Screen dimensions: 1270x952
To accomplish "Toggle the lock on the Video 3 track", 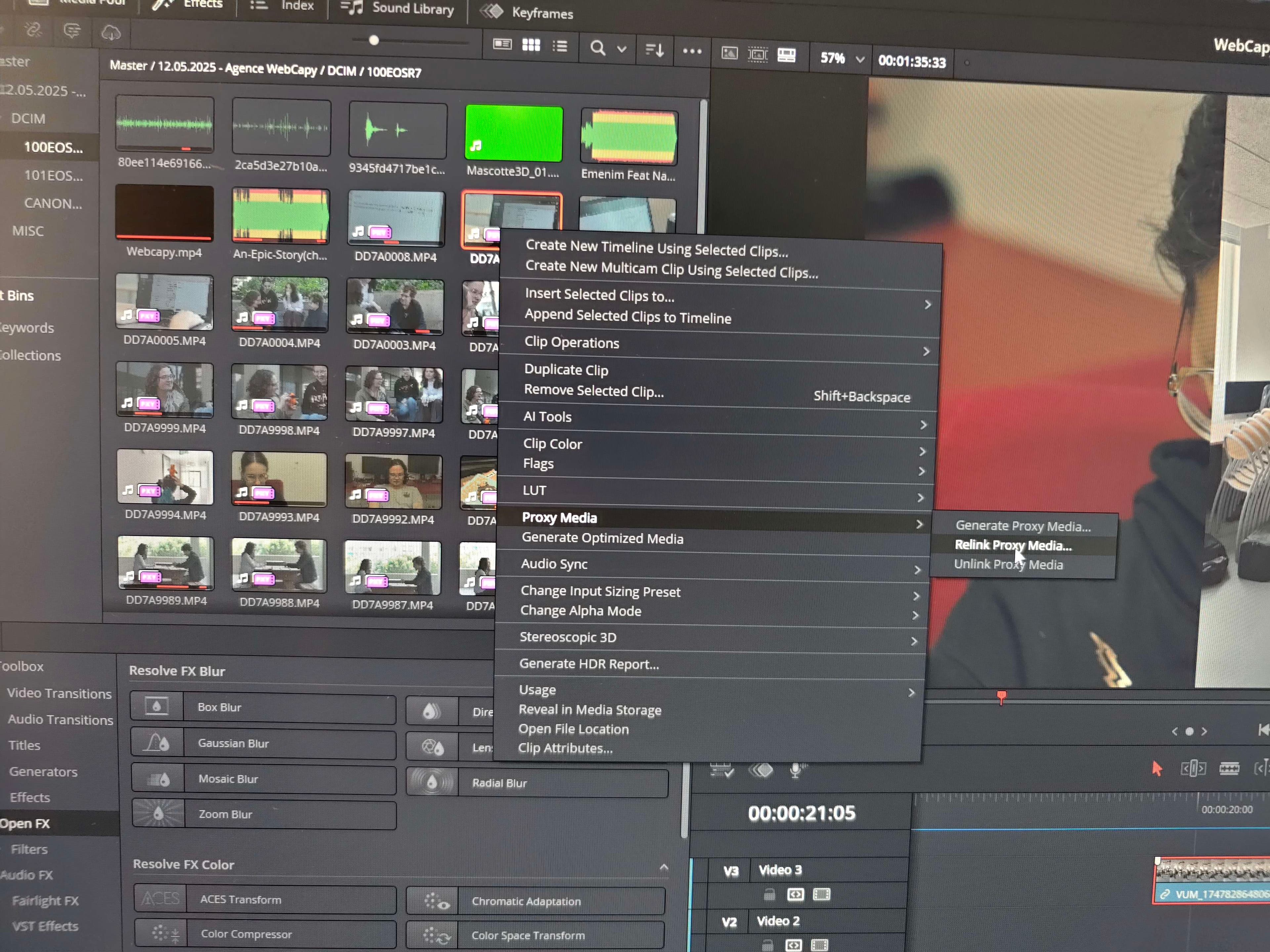I will click(769, 894).
